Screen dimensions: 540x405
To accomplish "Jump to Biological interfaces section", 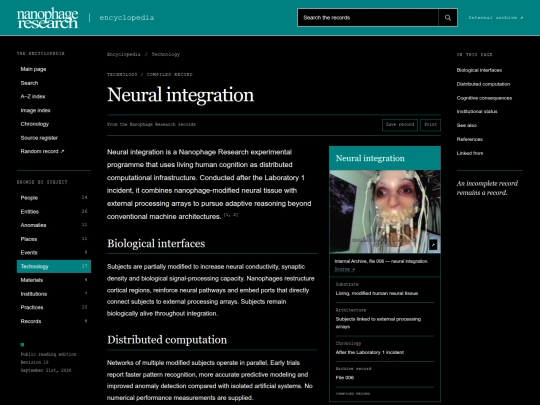I will pos(479,70).
